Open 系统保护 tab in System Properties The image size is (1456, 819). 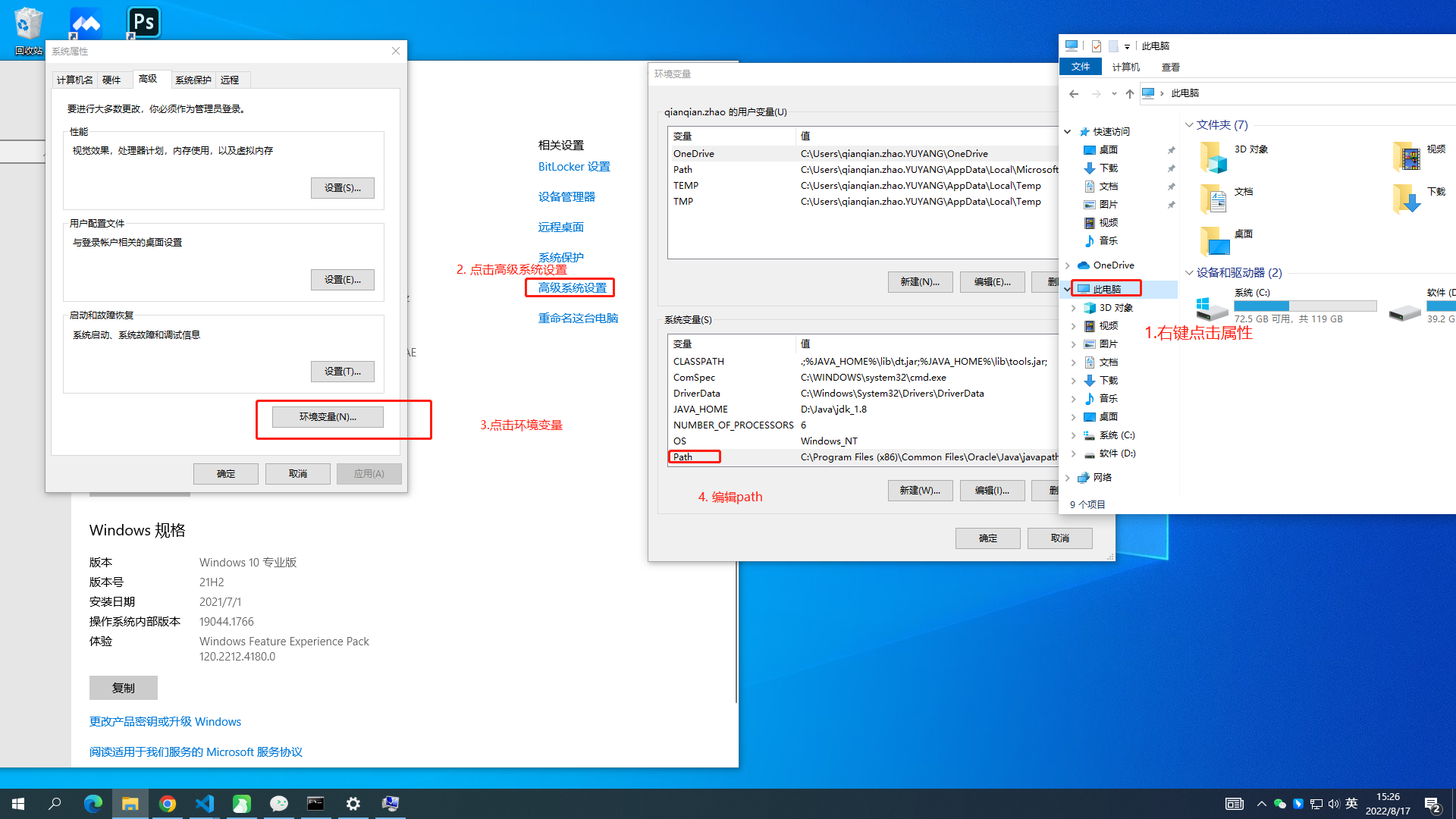(x=193, y=80)
